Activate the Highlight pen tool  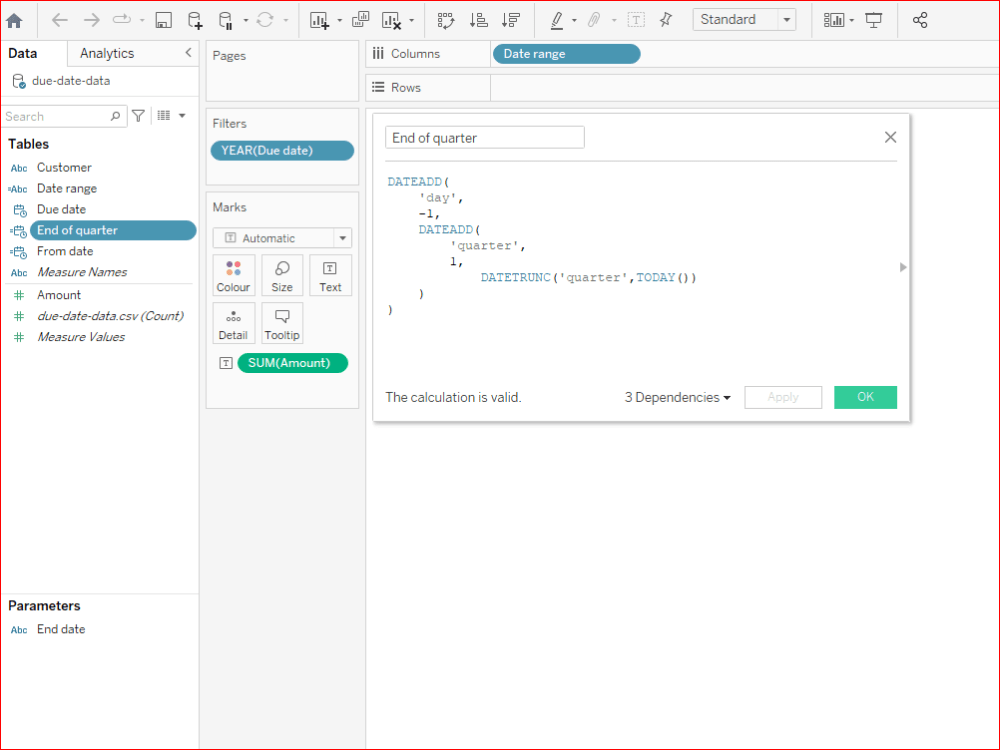[x=557, y=19]
